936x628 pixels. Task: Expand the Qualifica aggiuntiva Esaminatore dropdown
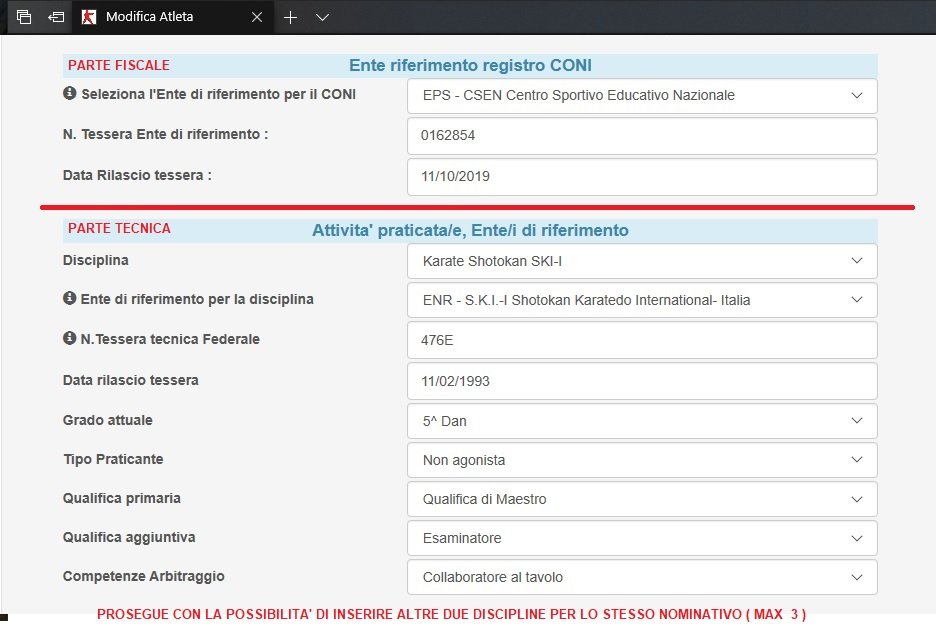point(642,538)
